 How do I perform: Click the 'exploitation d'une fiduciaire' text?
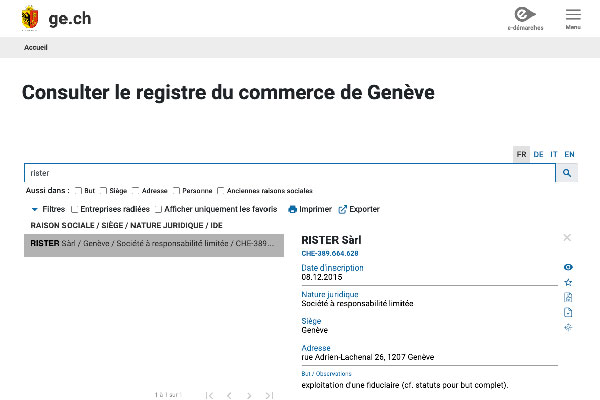click(405, 385)
